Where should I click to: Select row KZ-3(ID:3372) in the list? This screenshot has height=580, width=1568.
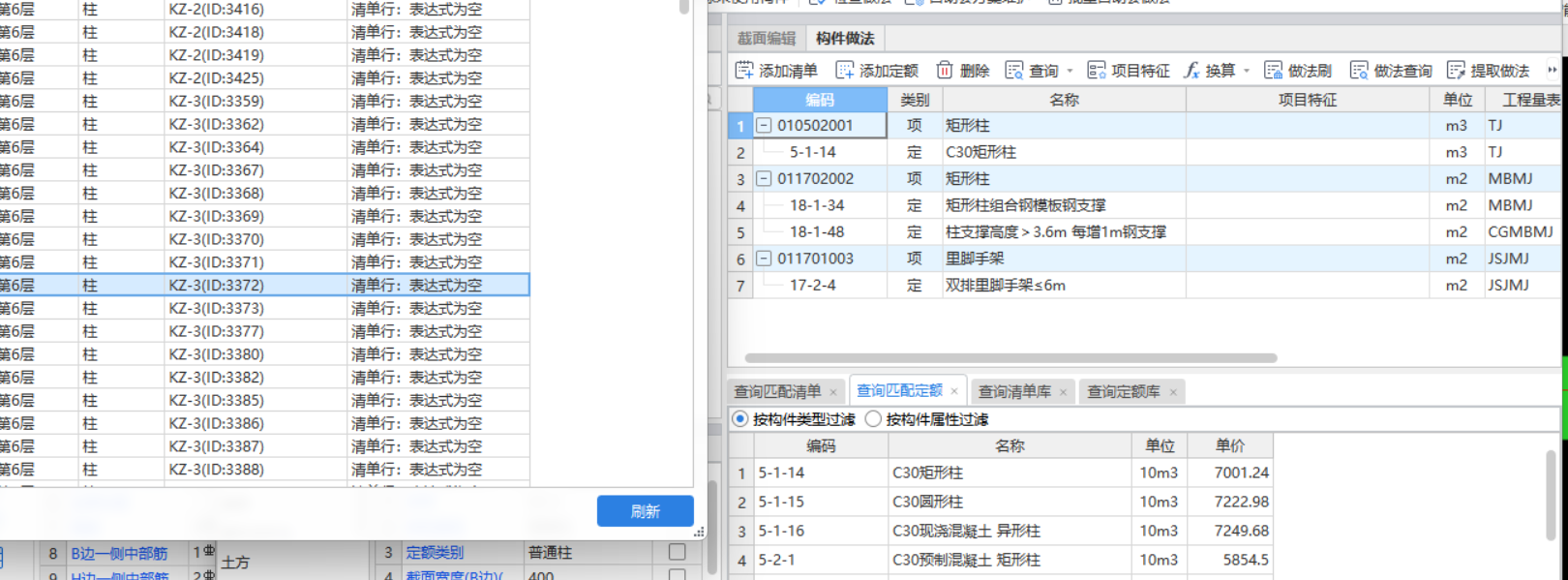(x=264, y=285)
